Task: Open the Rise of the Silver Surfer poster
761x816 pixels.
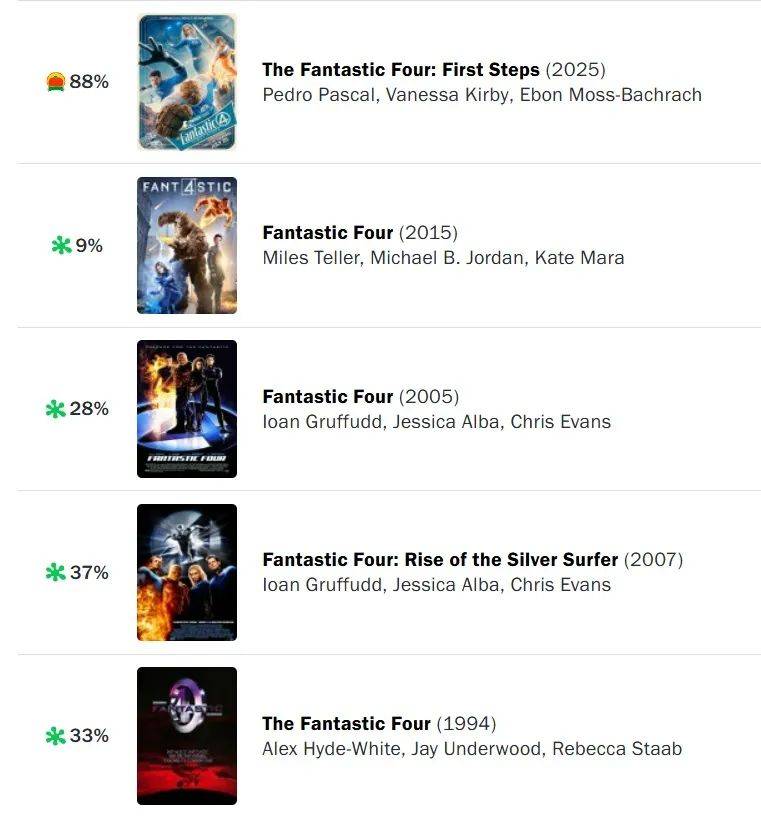Action: point(187,572)
